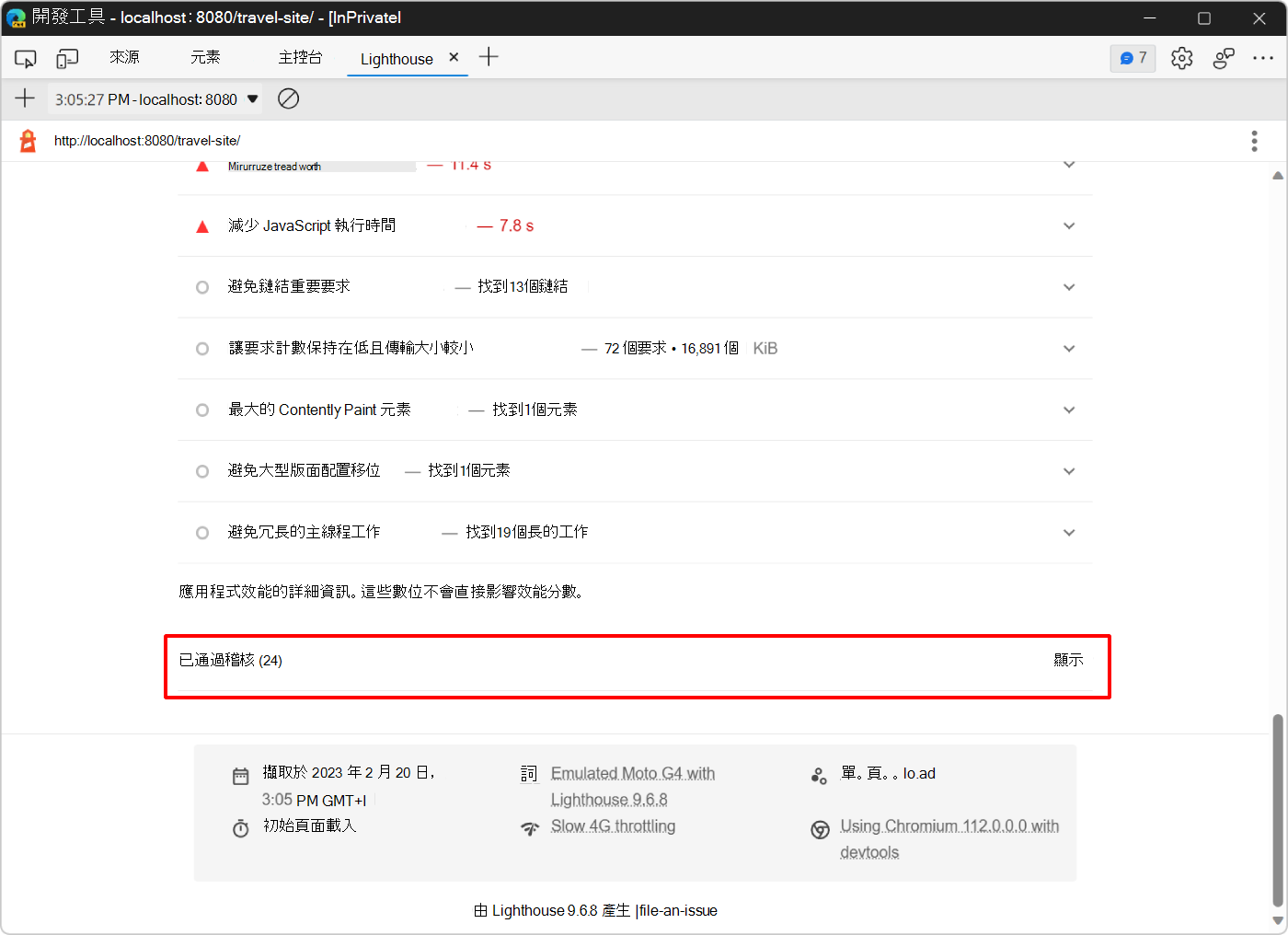
Task: Expand the 11.4 s audit row chevron
Action: tap(1069, 166)
